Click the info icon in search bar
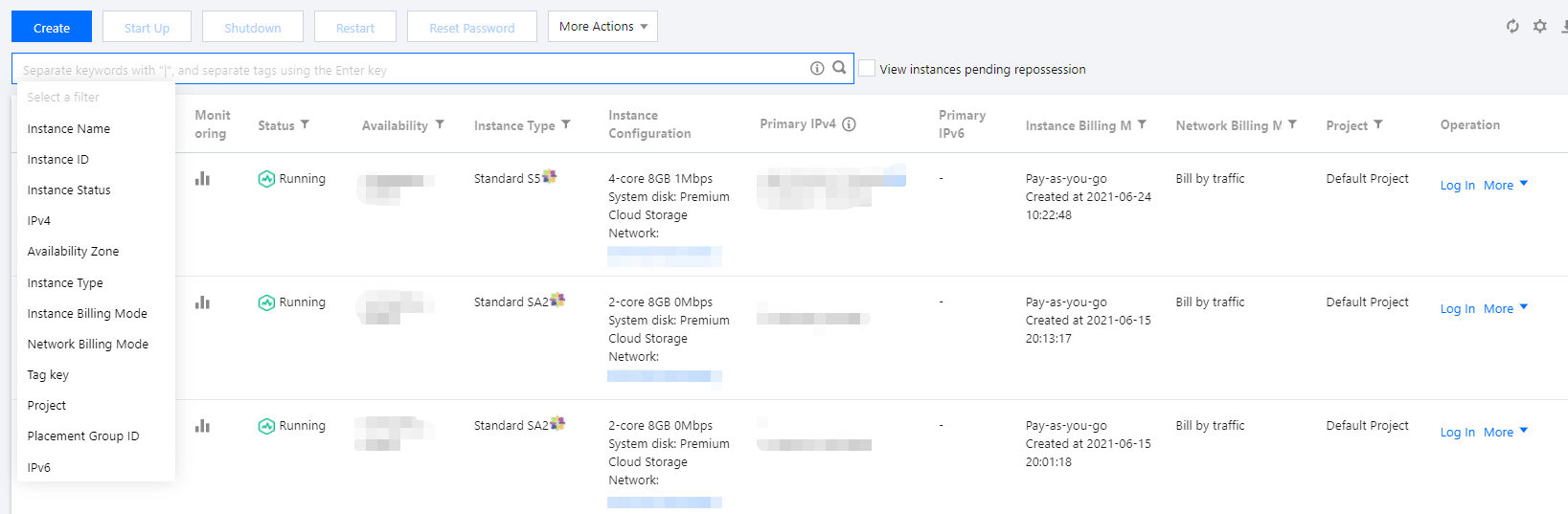This screenshot has height=514, width=1568. (817, 68)
